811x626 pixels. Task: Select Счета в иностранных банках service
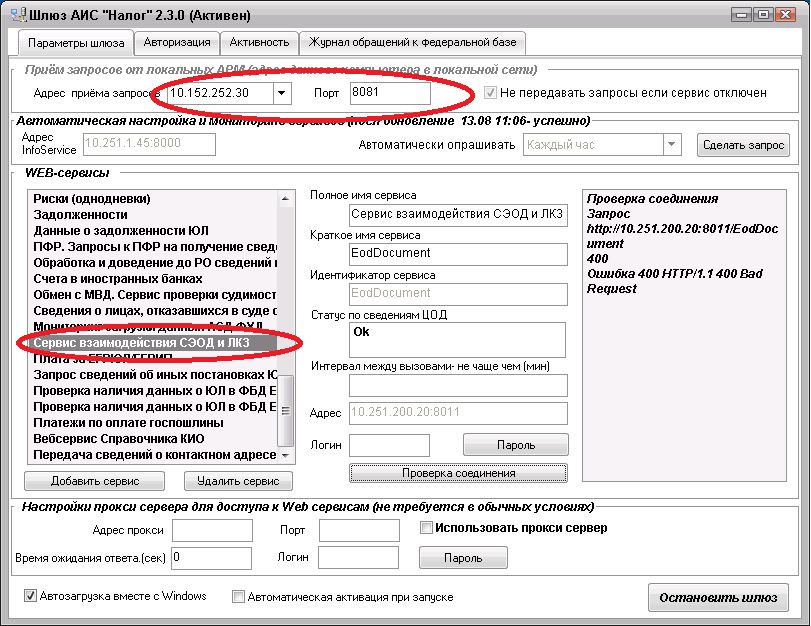click(118, 279)
